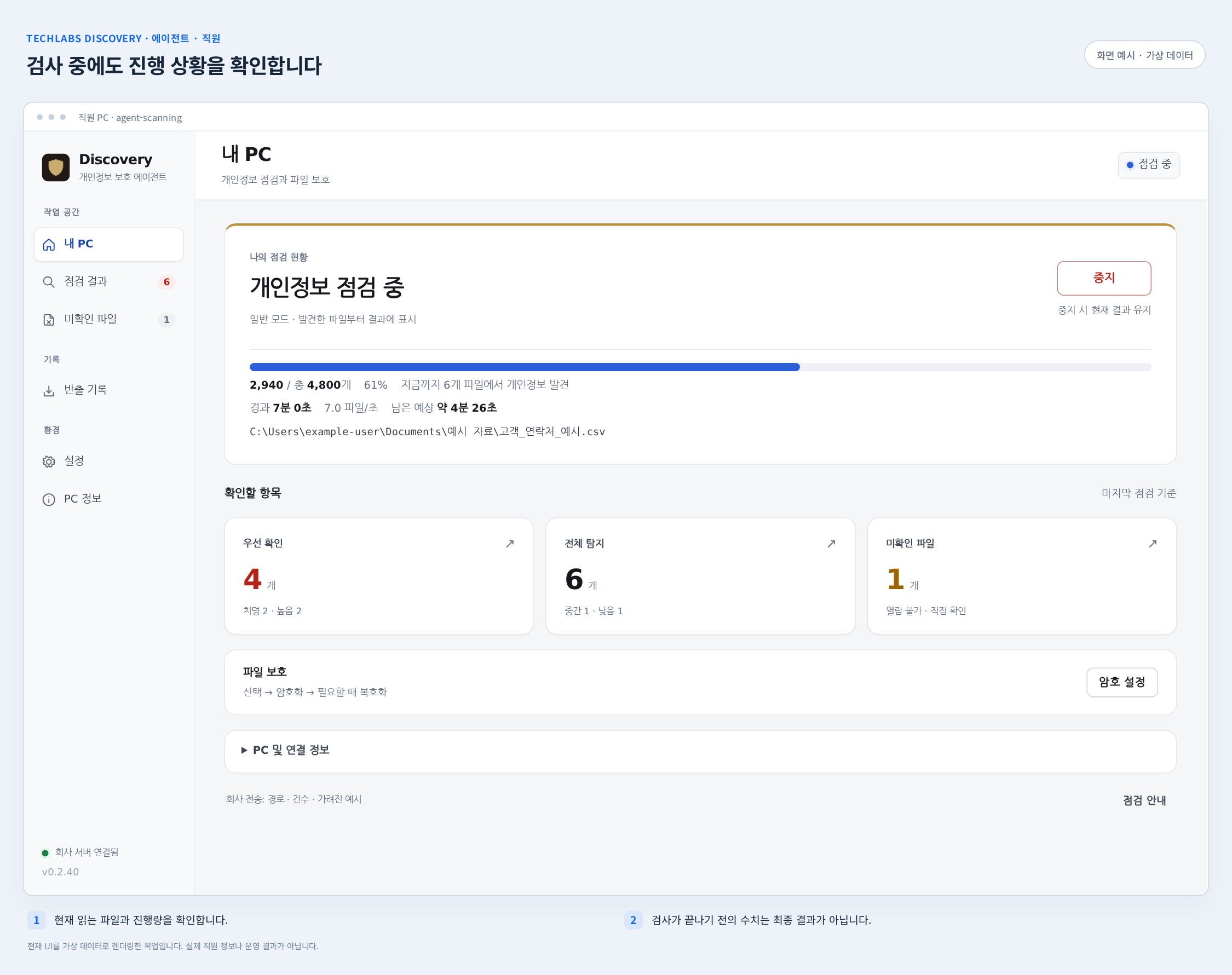Click the 치명 2 · 높음 2 text
This screenshot has width=1232, height=975.
[272, 611]
